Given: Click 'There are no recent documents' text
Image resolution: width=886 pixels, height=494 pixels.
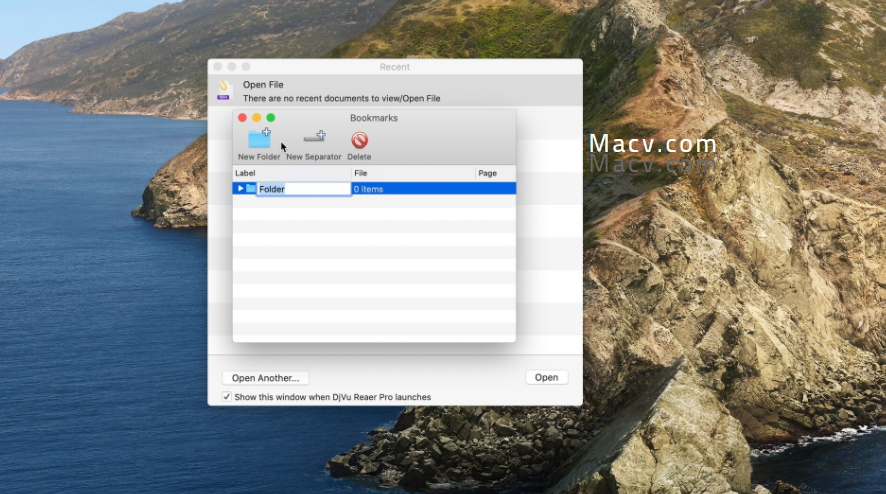Looking at the screenshot, I should 341,98.
